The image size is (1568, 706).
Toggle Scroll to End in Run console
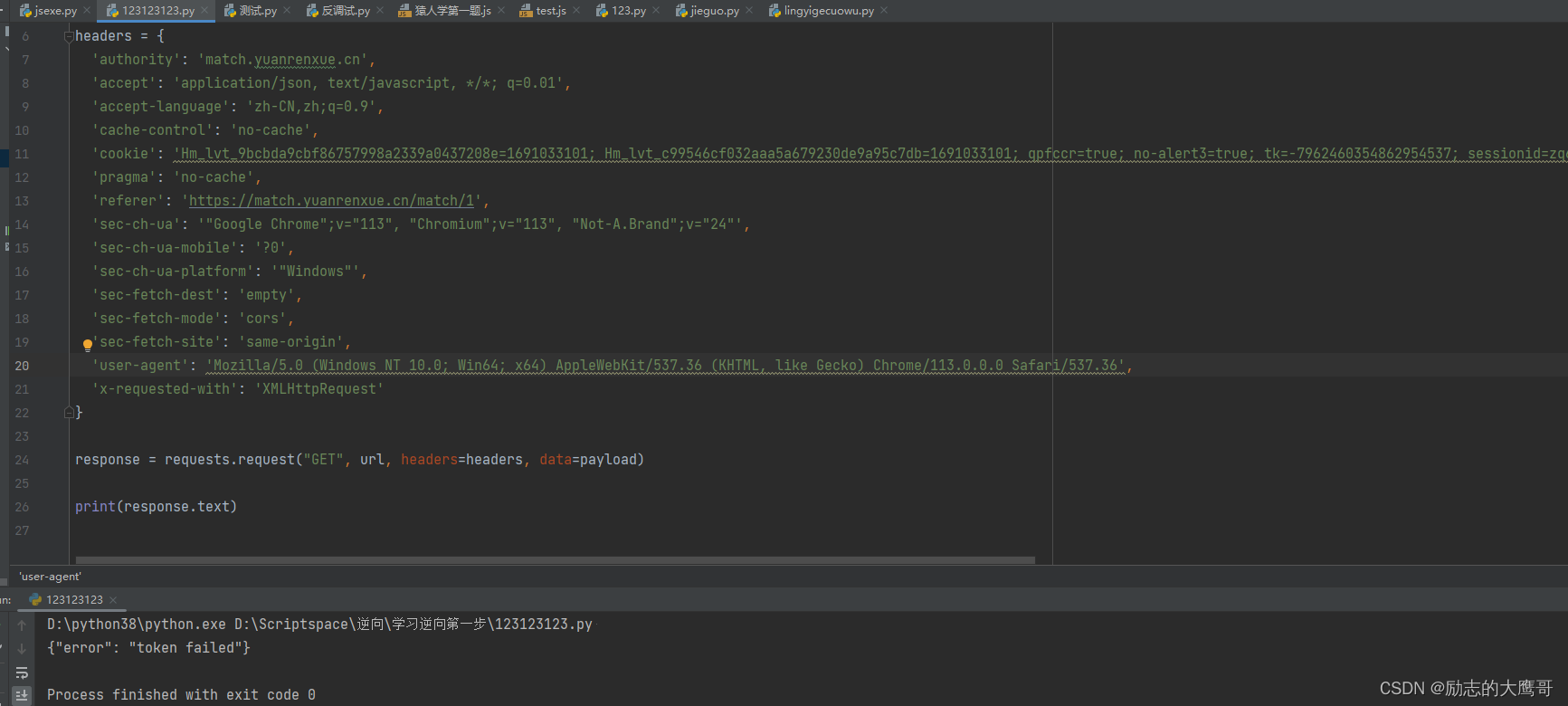pos(22,695)
